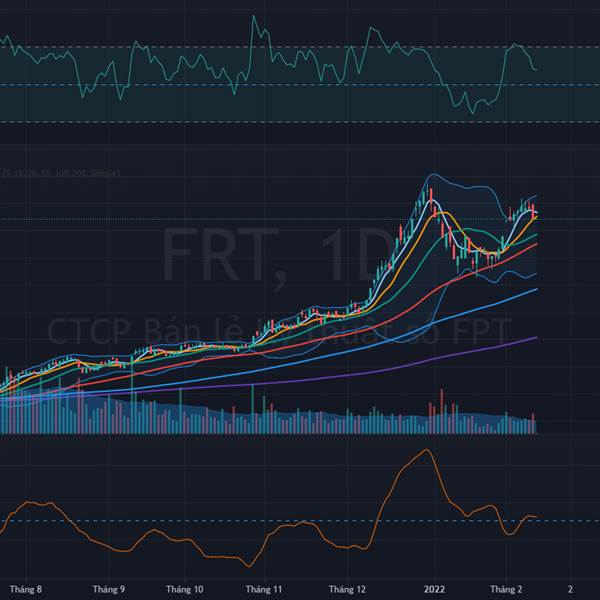Image resolution: width=600 pixels, height=600 pixels.
Task: Click the '2022' time axis label
Action: tap(434, 589)
